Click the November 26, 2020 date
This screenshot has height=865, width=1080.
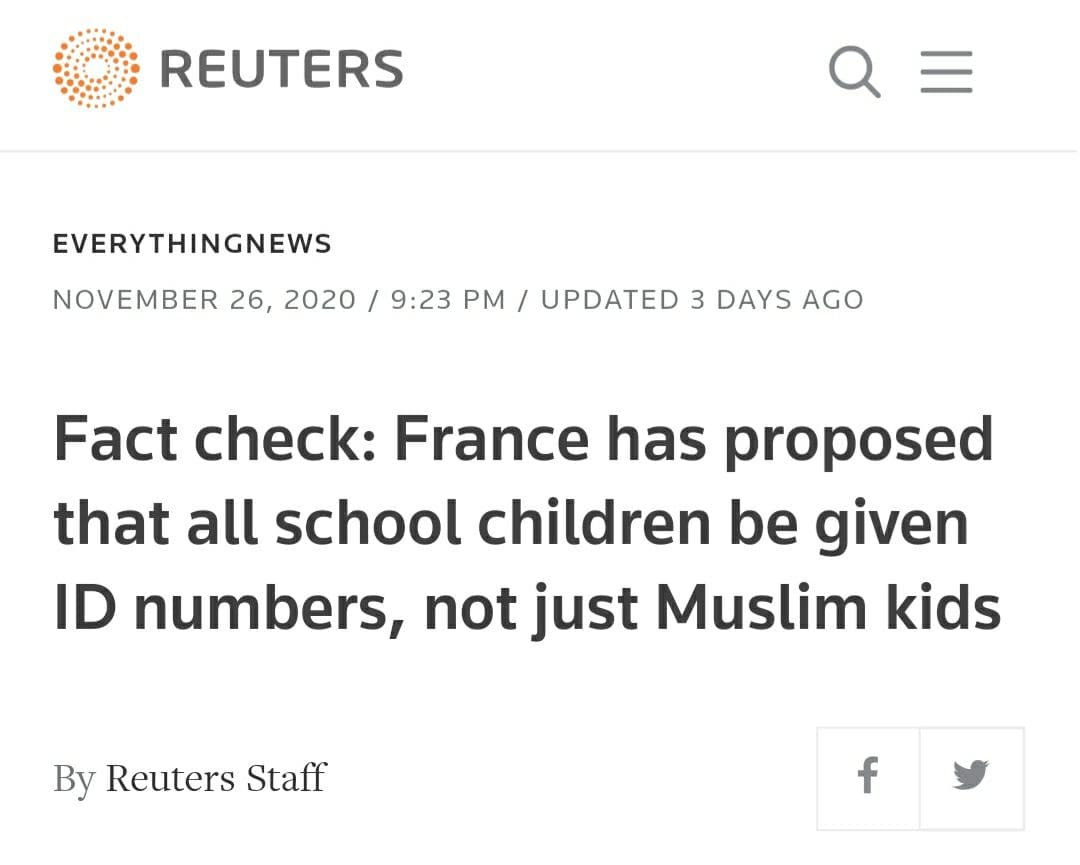point(205,300)
